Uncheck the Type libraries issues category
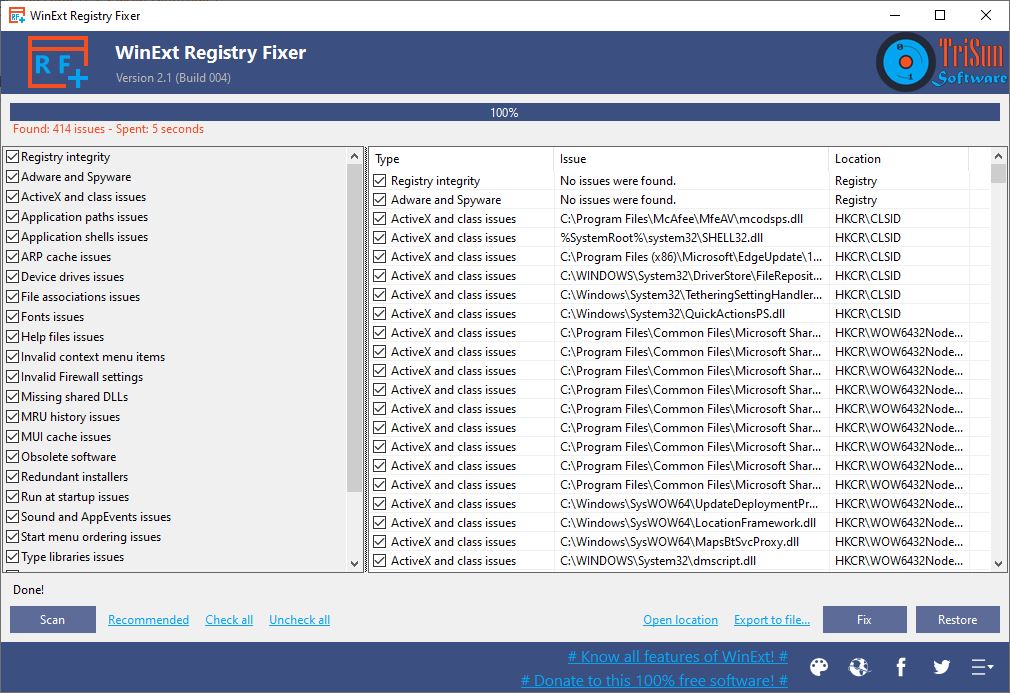Image resolution: width=1010 pixels, height=693 pixels. (x=12, y=556)
